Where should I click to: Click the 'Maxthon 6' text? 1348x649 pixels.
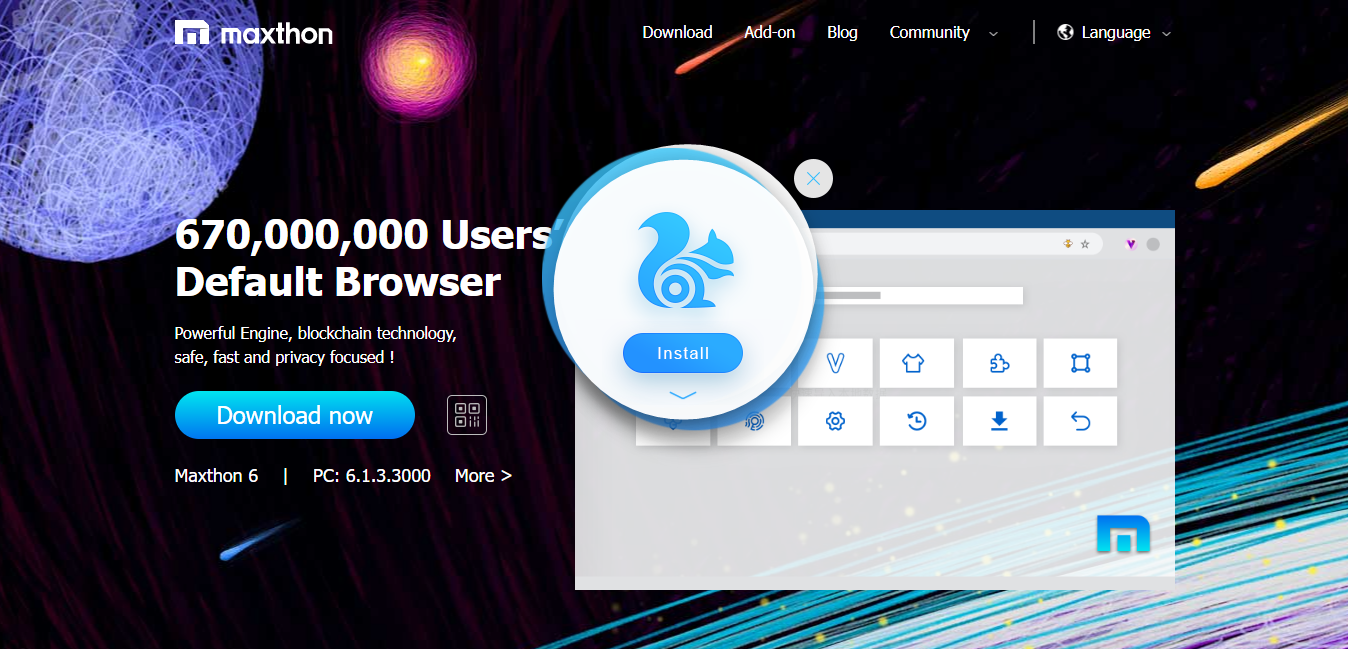(216, 476)
